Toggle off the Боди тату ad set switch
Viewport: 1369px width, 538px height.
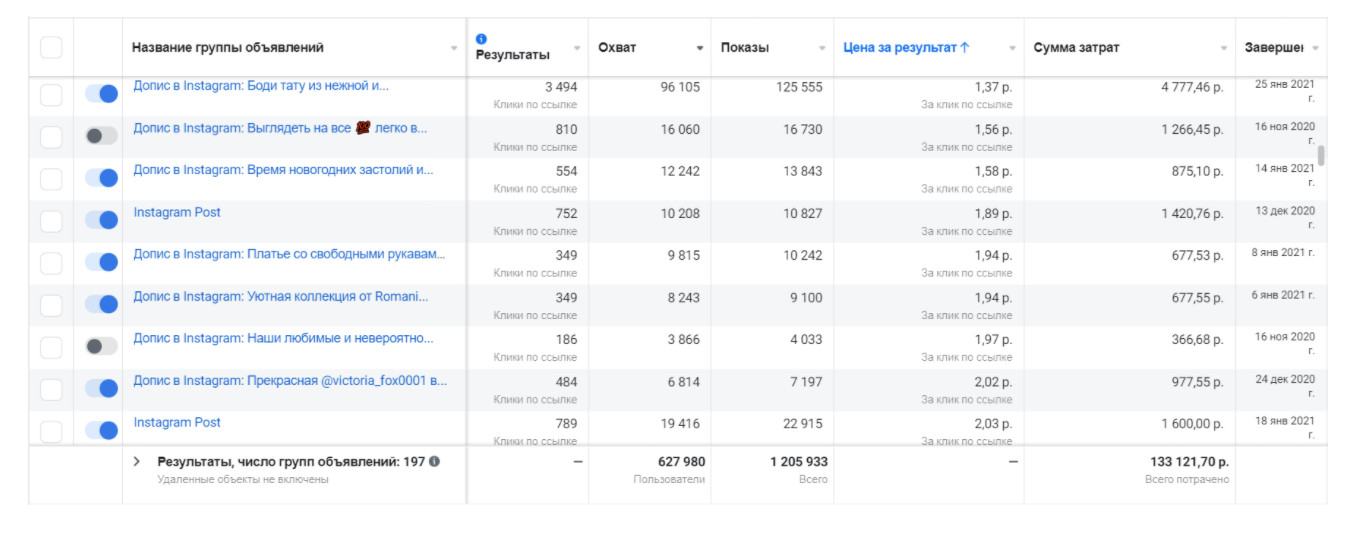[x=101, y=94]
